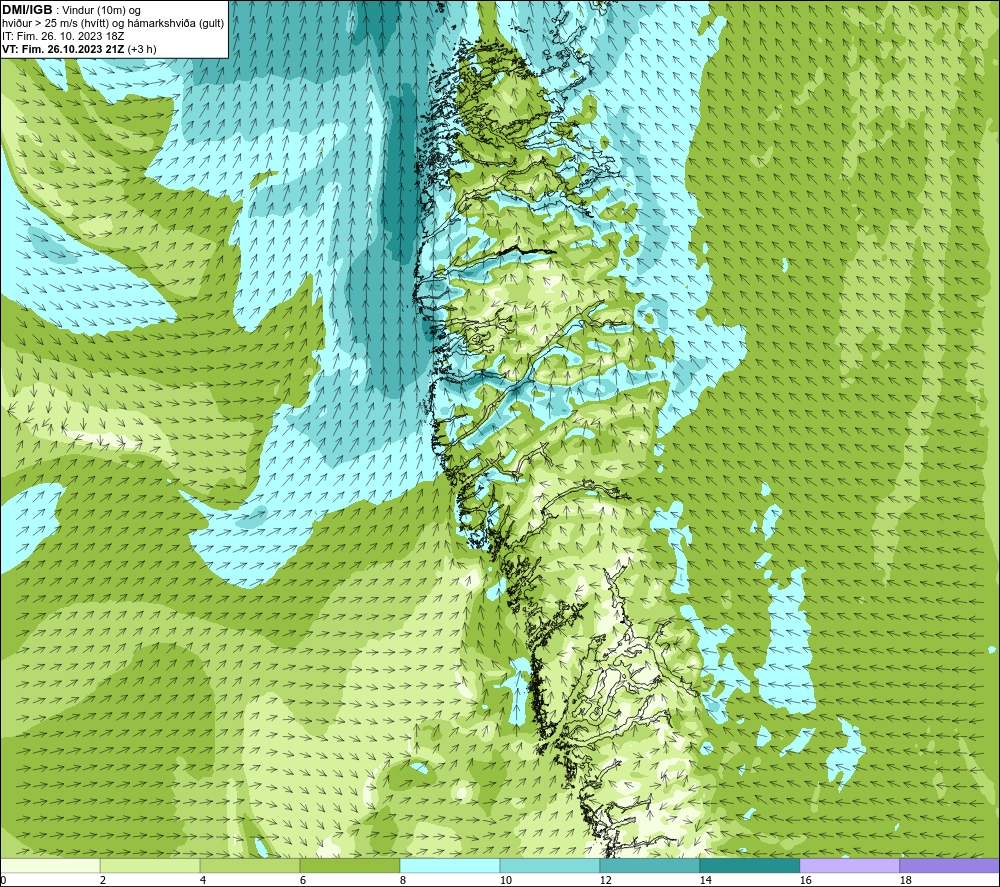Click the 8–10 m/s light cyan swatch
Screen dimensions: 1000x887
[x=450, y=865]
